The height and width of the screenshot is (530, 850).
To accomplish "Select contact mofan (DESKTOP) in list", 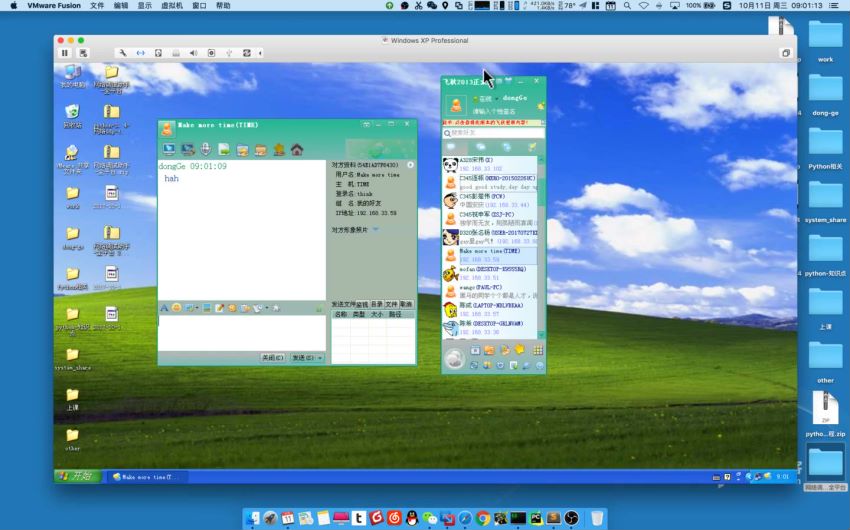I will pyautogui.click(x=490, y=273).
